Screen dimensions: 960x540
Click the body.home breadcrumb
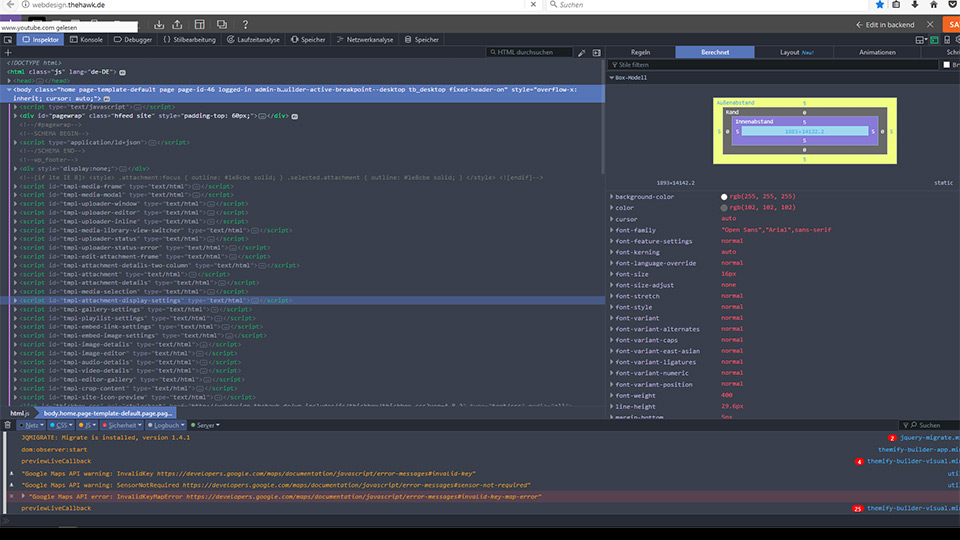107,413
